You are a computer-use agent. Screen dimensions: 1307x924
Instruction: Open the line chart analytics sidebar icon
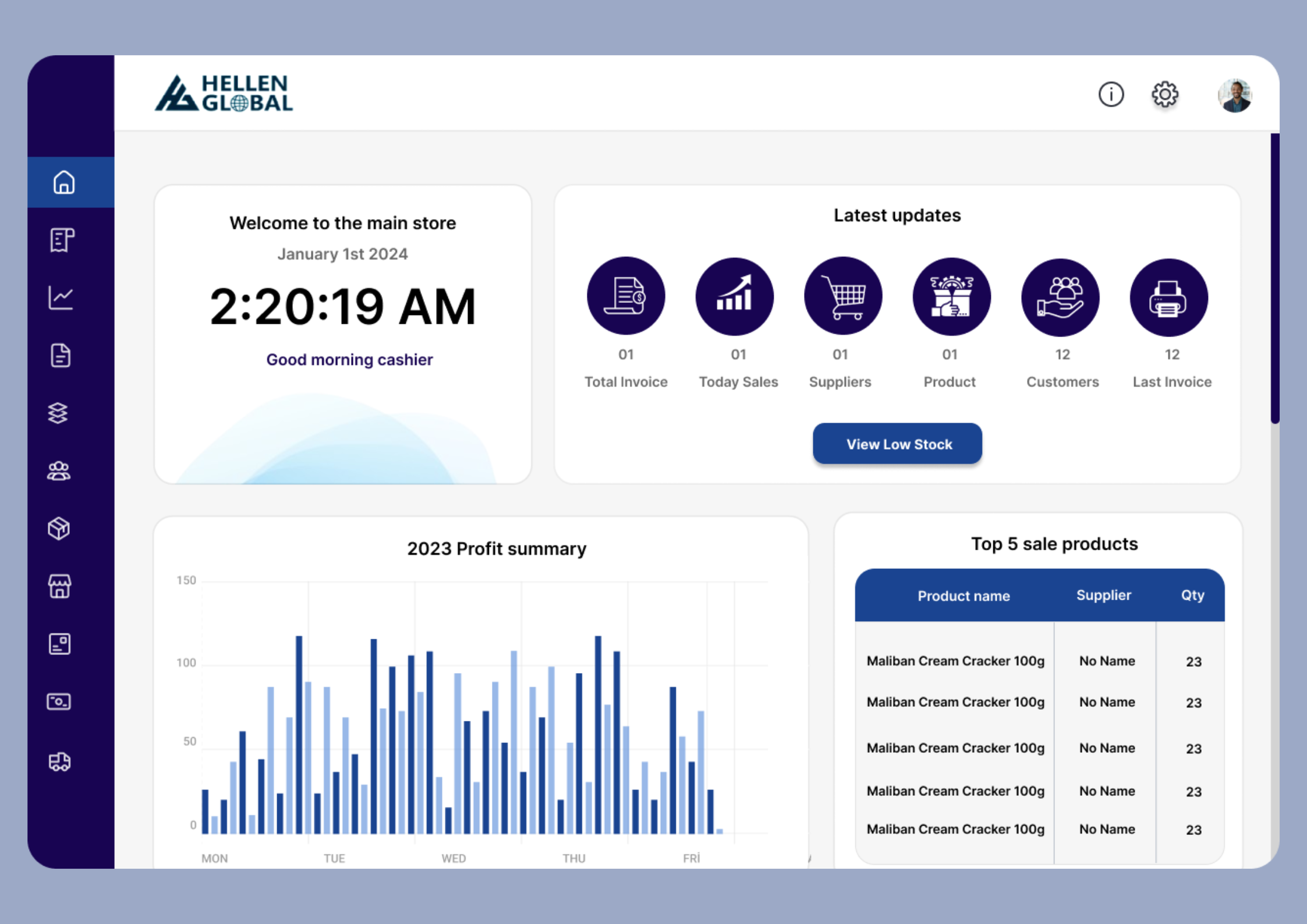click(61, 298)
